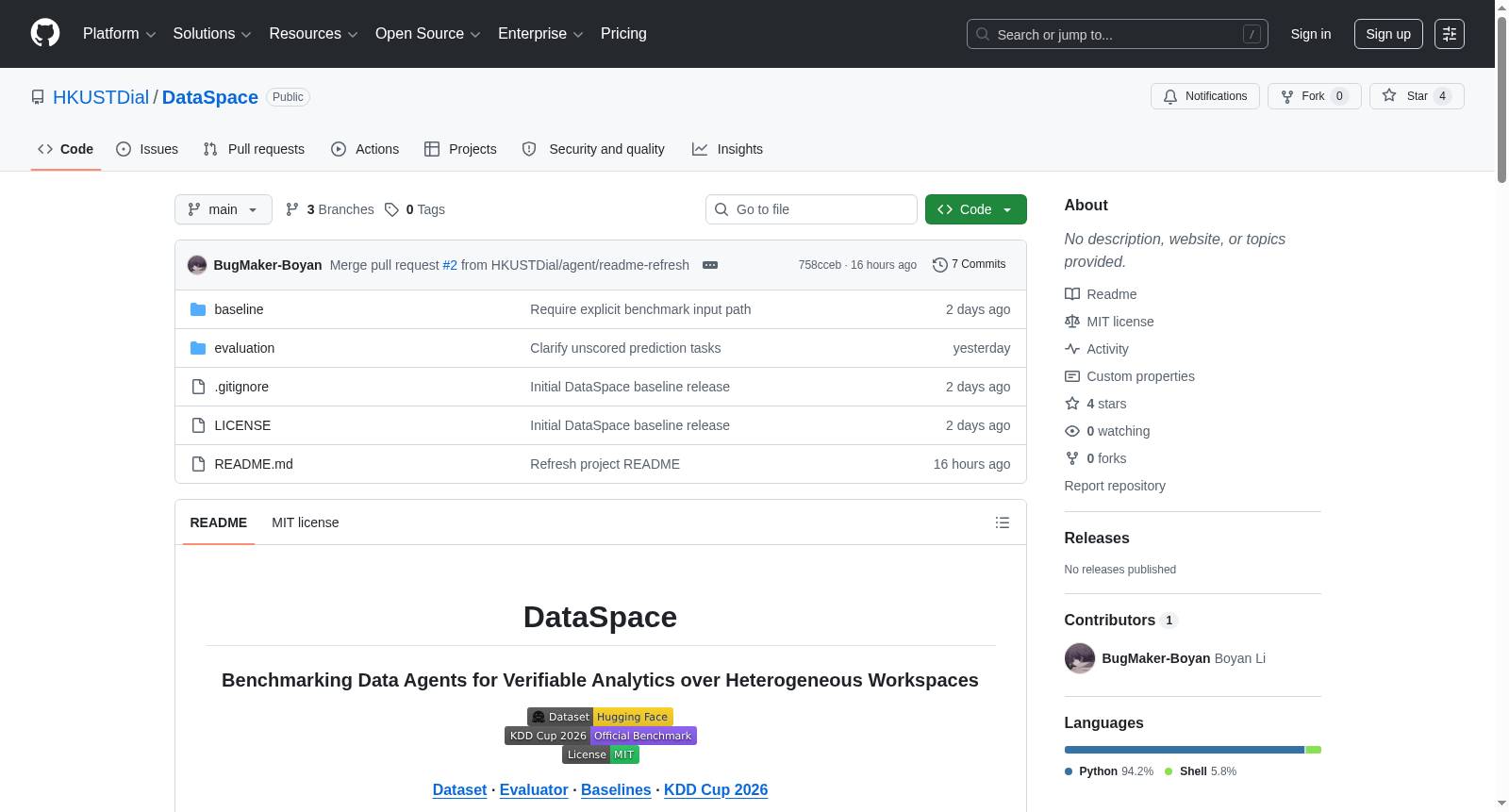Screen dimensions: 1509x812
Task: Click the star icon in Star button
Action: 1389,95
